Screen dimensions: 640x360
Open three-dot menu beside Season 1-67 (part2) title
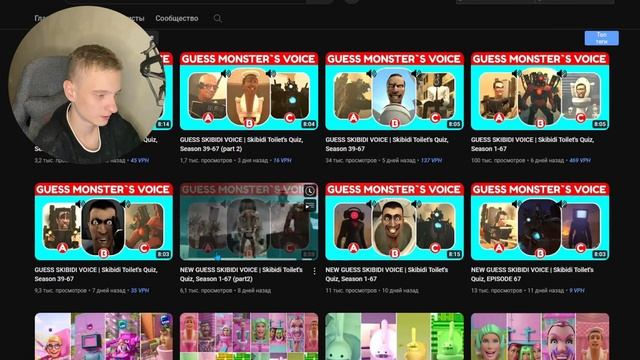(314, 271)
